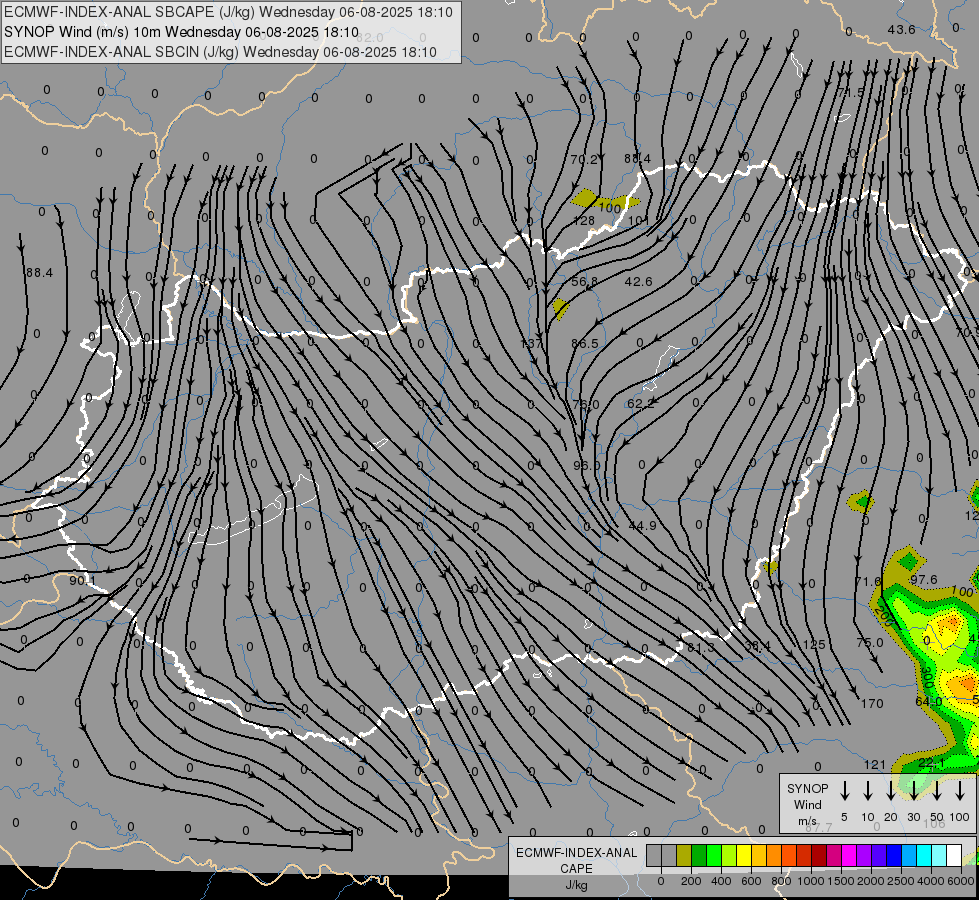Click the 125 value on the map
The height and width of the screenshot is (900, 979).
(x=814, y=645)
